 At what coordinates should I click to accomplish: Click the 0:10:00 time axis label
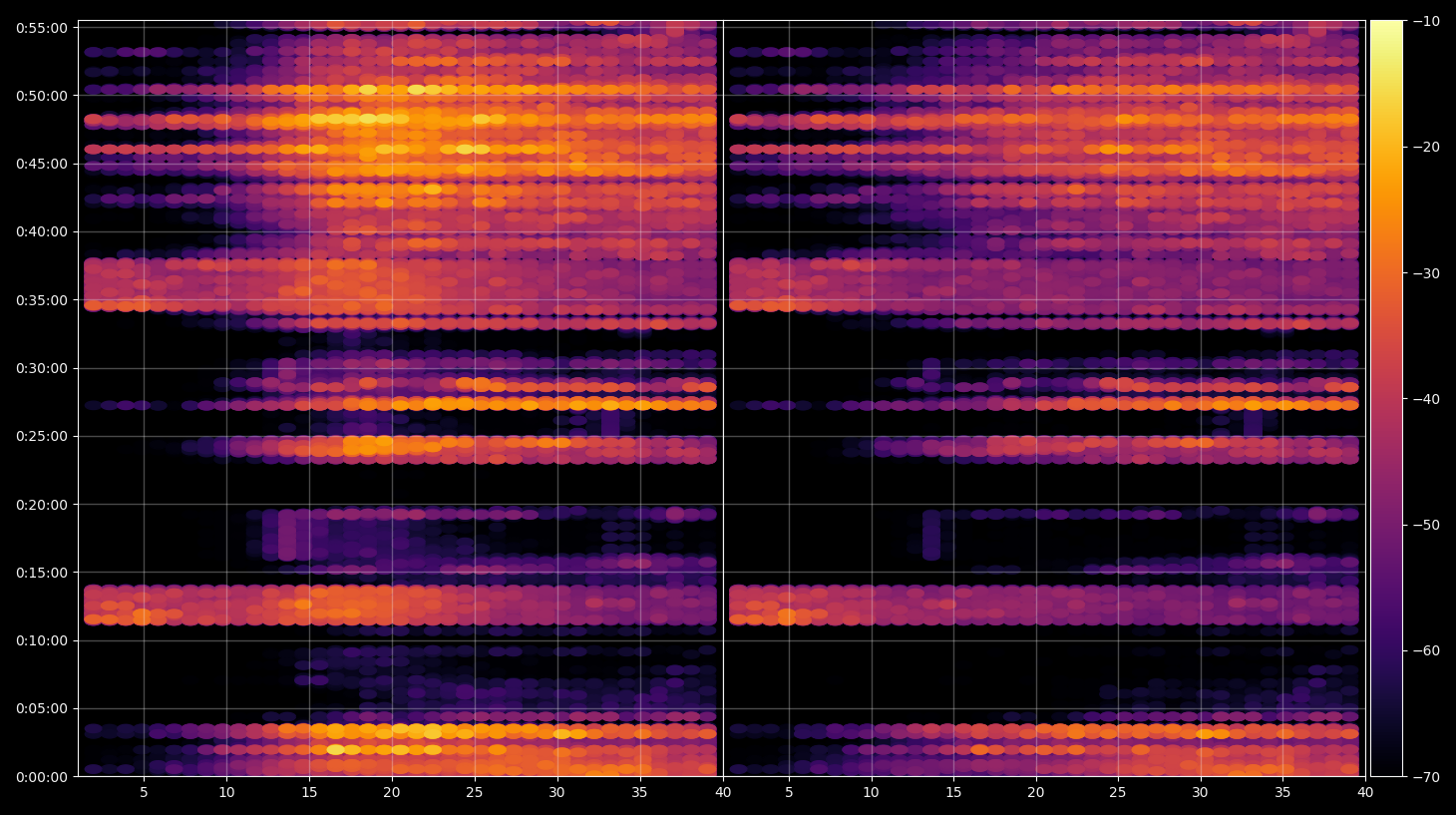(x=42, y=640)
